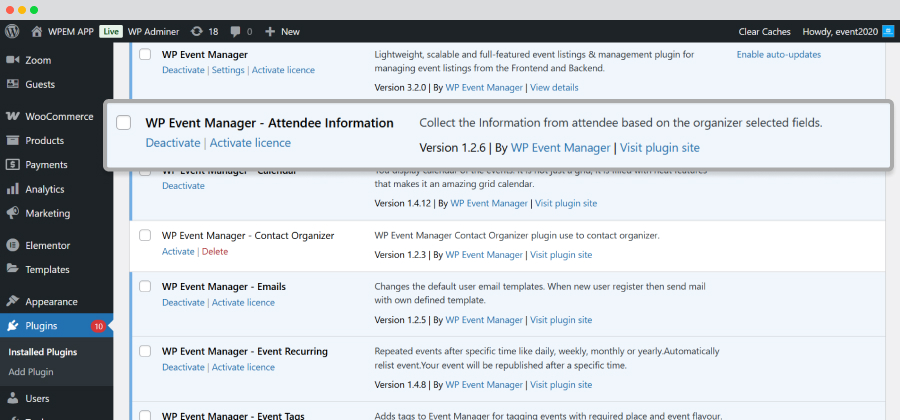This screenshot has height=420, width=900.
Task: Click the Zoom camera icon in sidebar
Action: coord(13,60)
